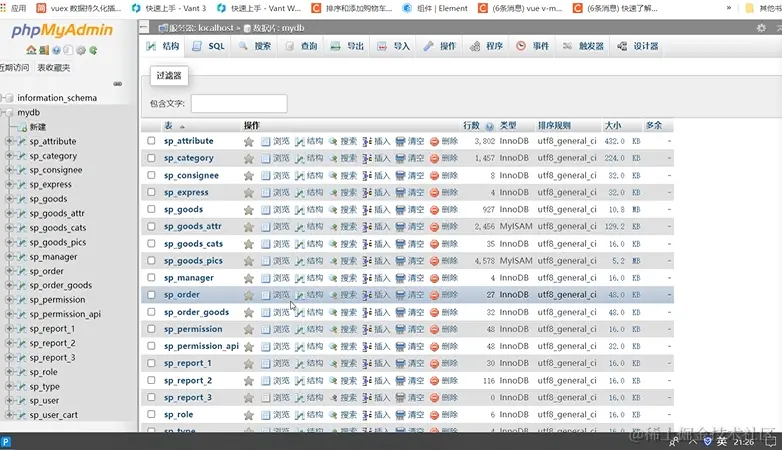Click the favorite star for sp_role

point(248,415)
